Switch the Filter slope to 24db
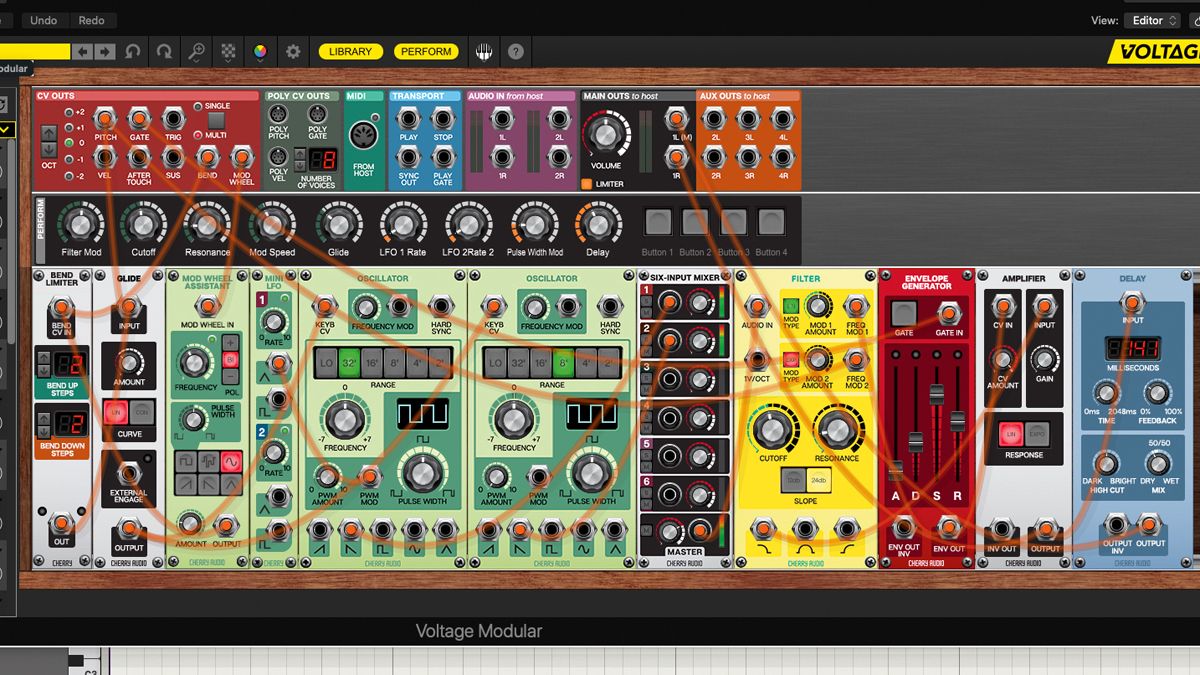 [818, 480]
